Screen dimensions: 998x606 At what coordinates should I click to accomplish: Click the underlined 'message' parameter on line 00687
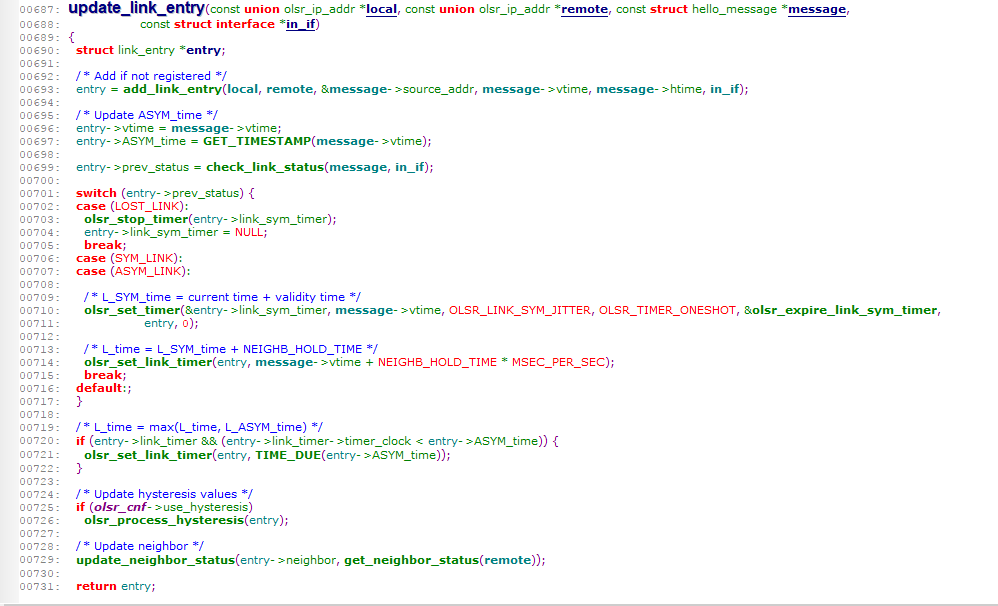(x=817, y=10)
